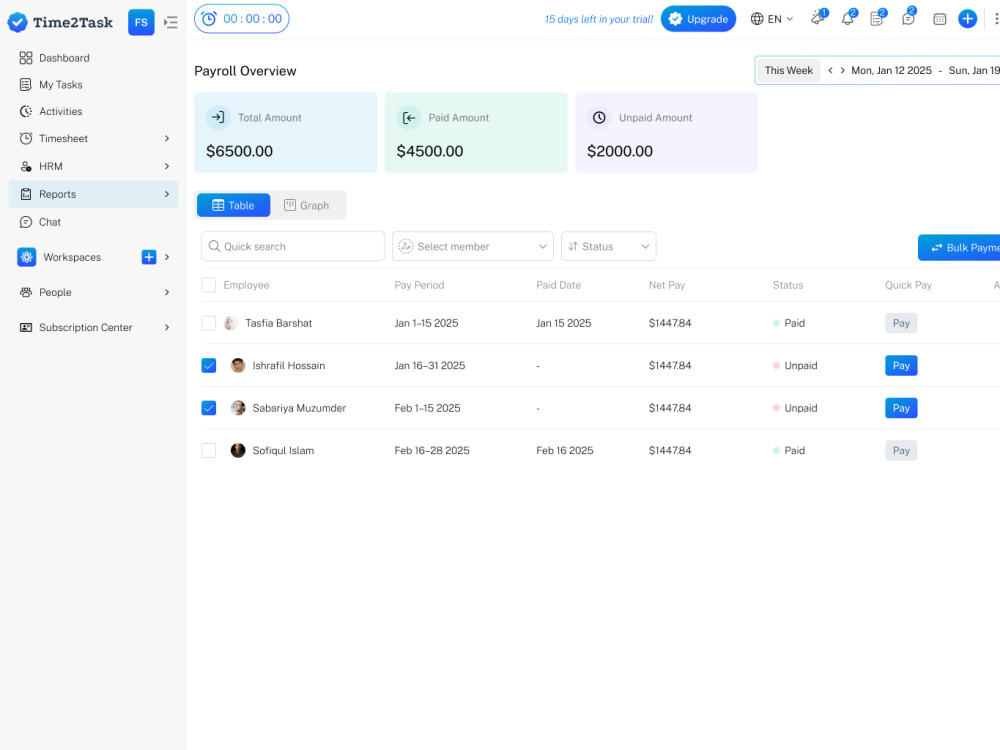
Task: Open the Status filter dropdown
Action: click(x=608, y=246)
